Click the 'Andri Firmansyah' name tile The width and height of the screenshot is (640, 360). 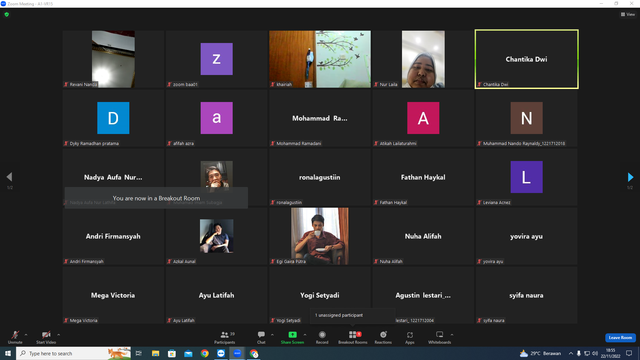pyautogui.click(x=113, y=236)
